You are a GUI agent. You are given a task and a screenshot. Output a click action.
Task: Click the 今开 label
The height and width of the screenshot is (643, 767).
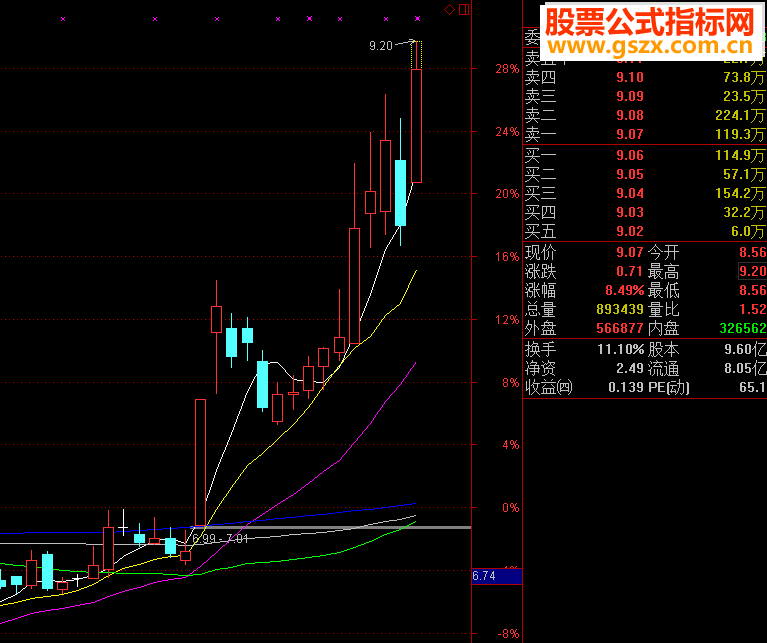tap(663, 253)
